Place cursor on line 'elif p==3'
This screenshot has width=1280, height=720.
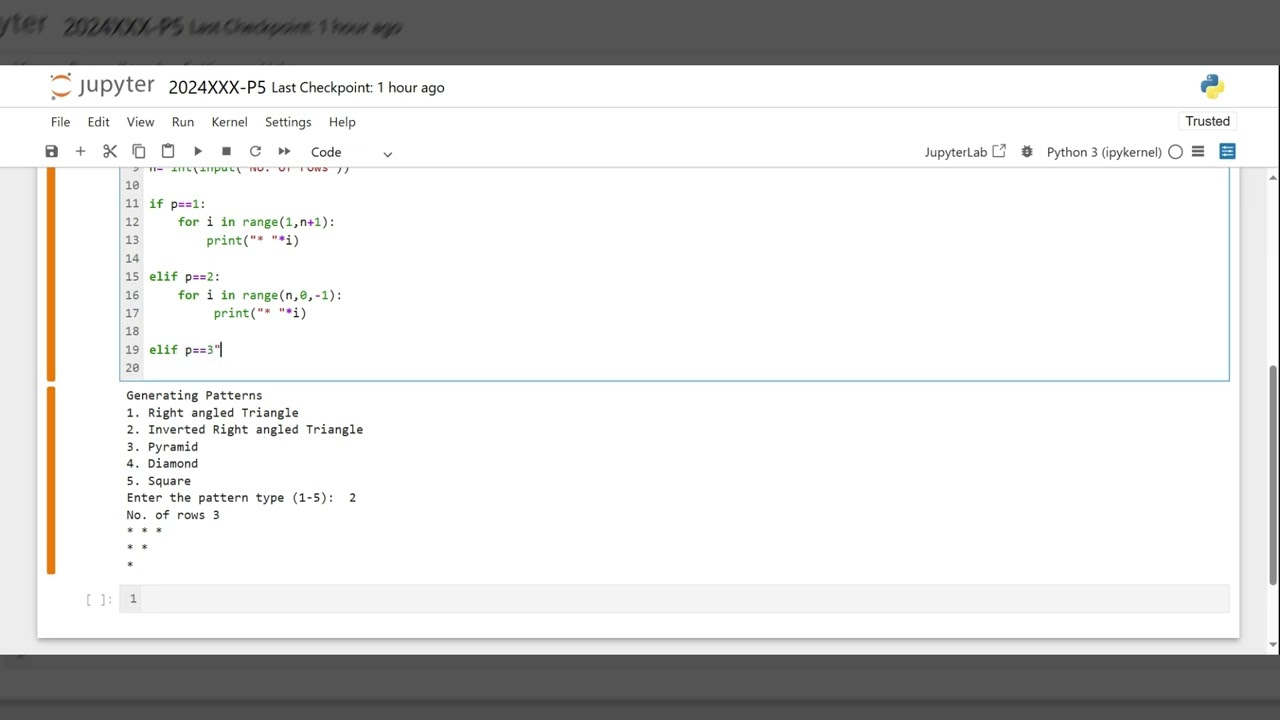tap(185, 350)
